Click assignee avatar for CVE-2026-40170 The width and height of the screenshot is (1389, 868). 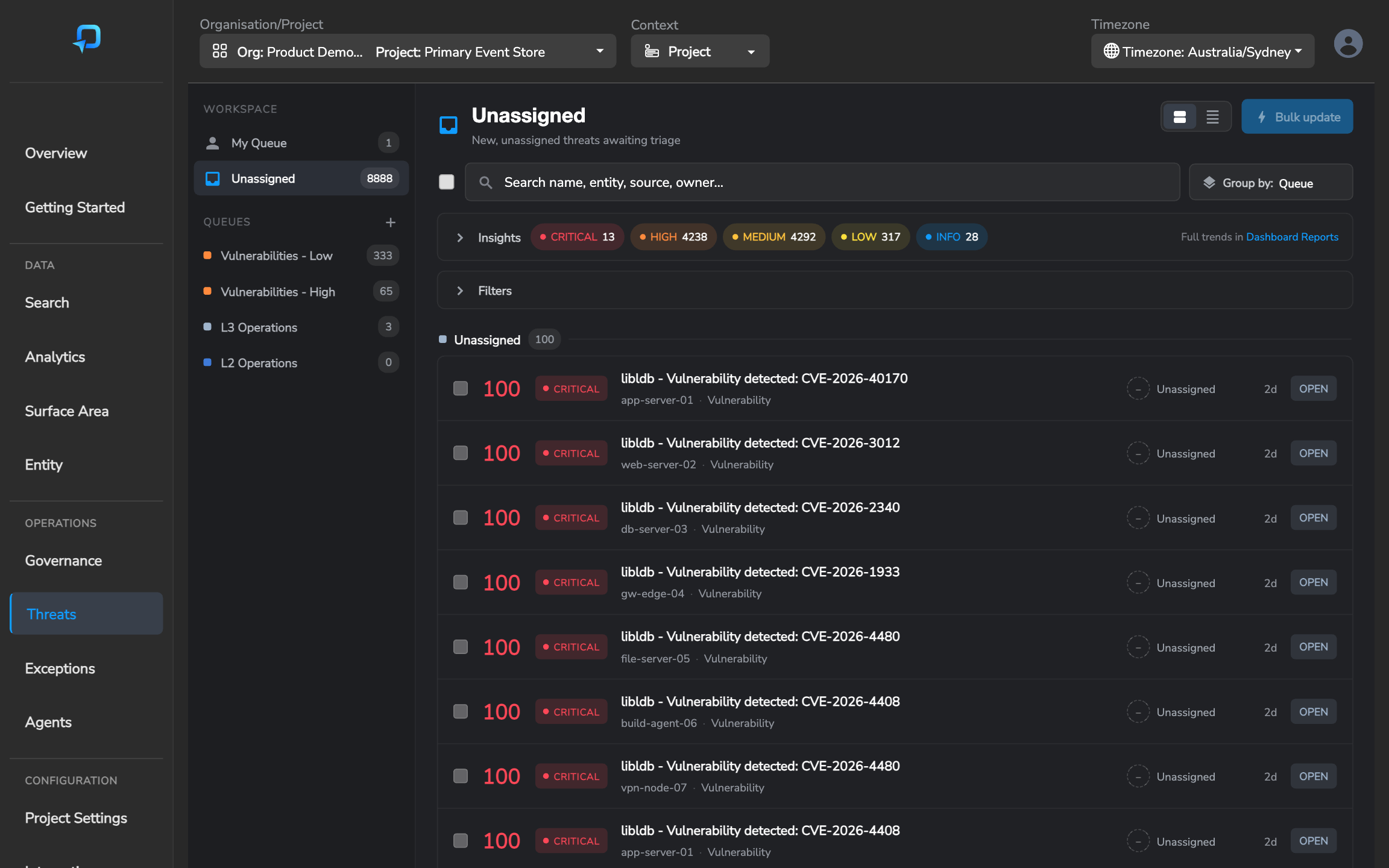pos(1138,389)
